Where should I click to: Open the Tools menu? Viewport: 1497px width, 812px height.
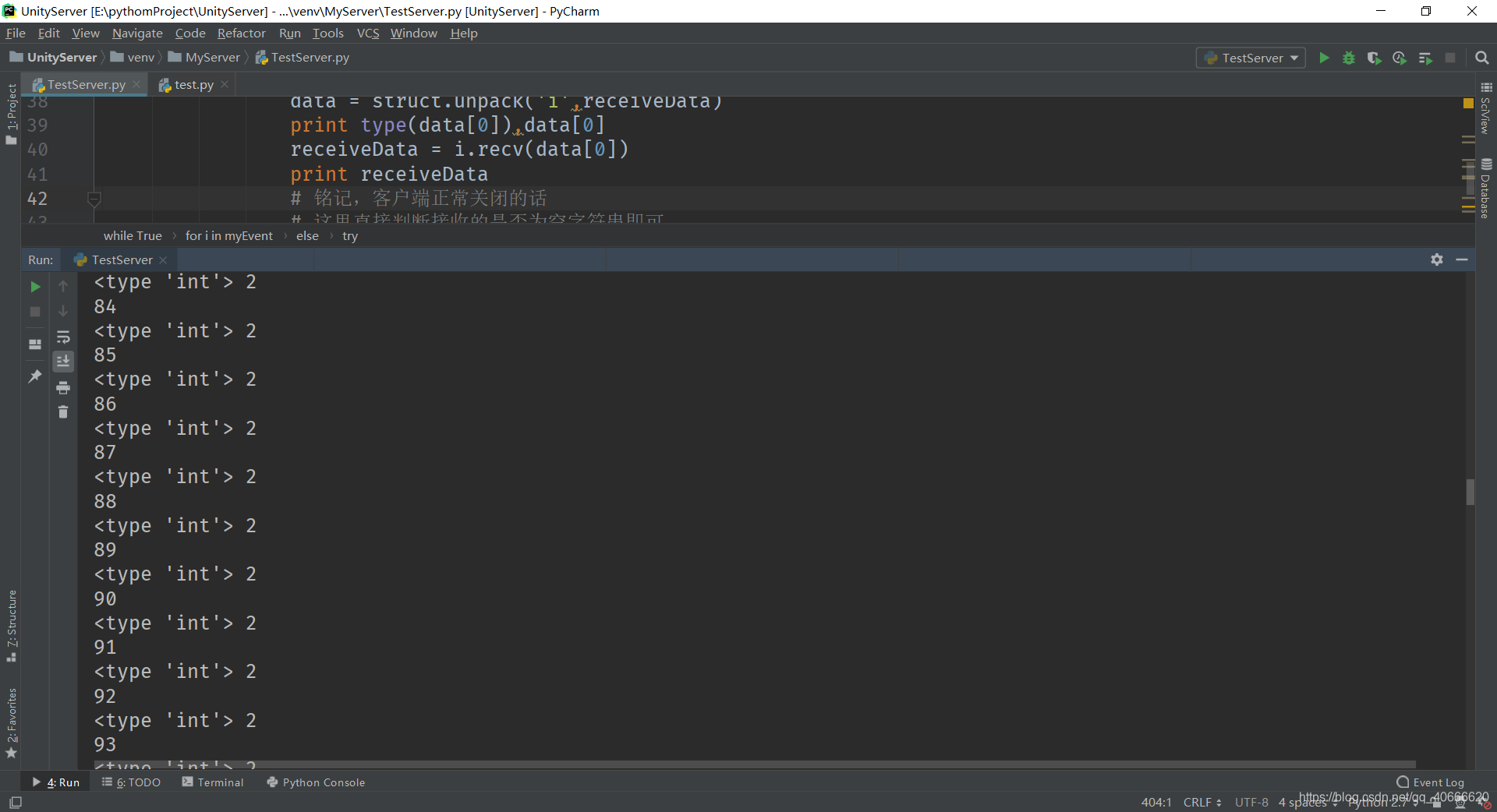click(x=328, y=33)
